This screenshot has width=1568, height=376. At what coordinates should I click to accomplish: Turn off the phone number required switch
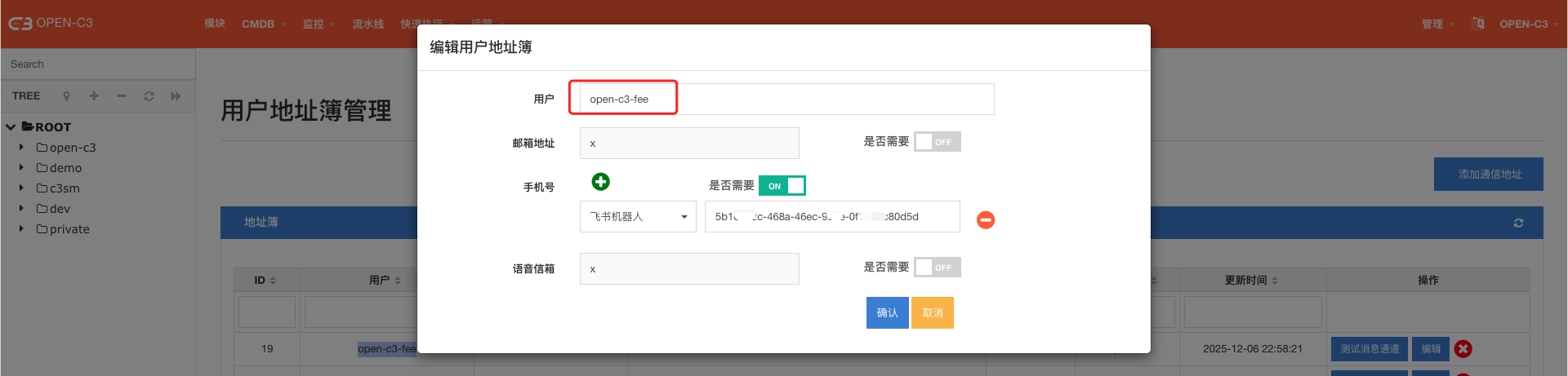[x=782, y=186]
